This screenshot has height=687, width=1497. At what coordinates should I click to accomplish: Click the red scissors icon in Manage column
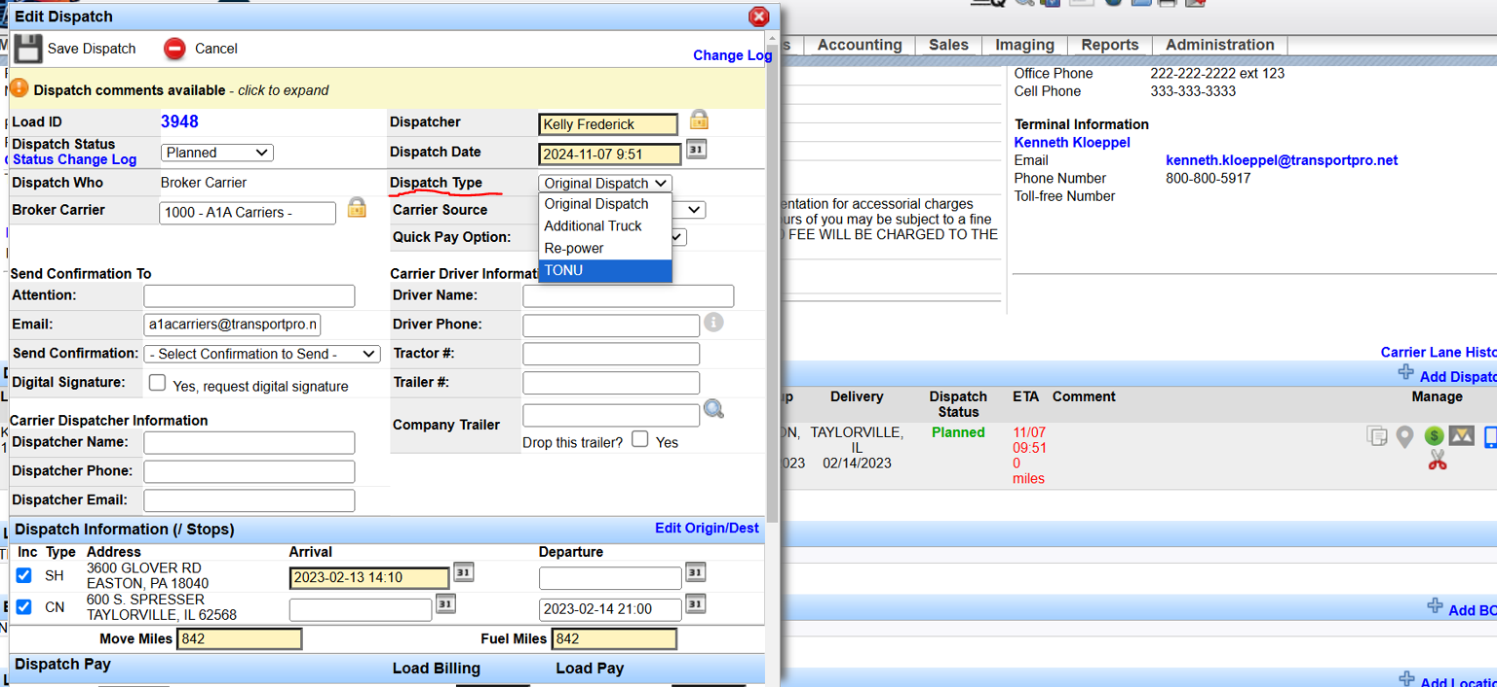(1438, 461)
